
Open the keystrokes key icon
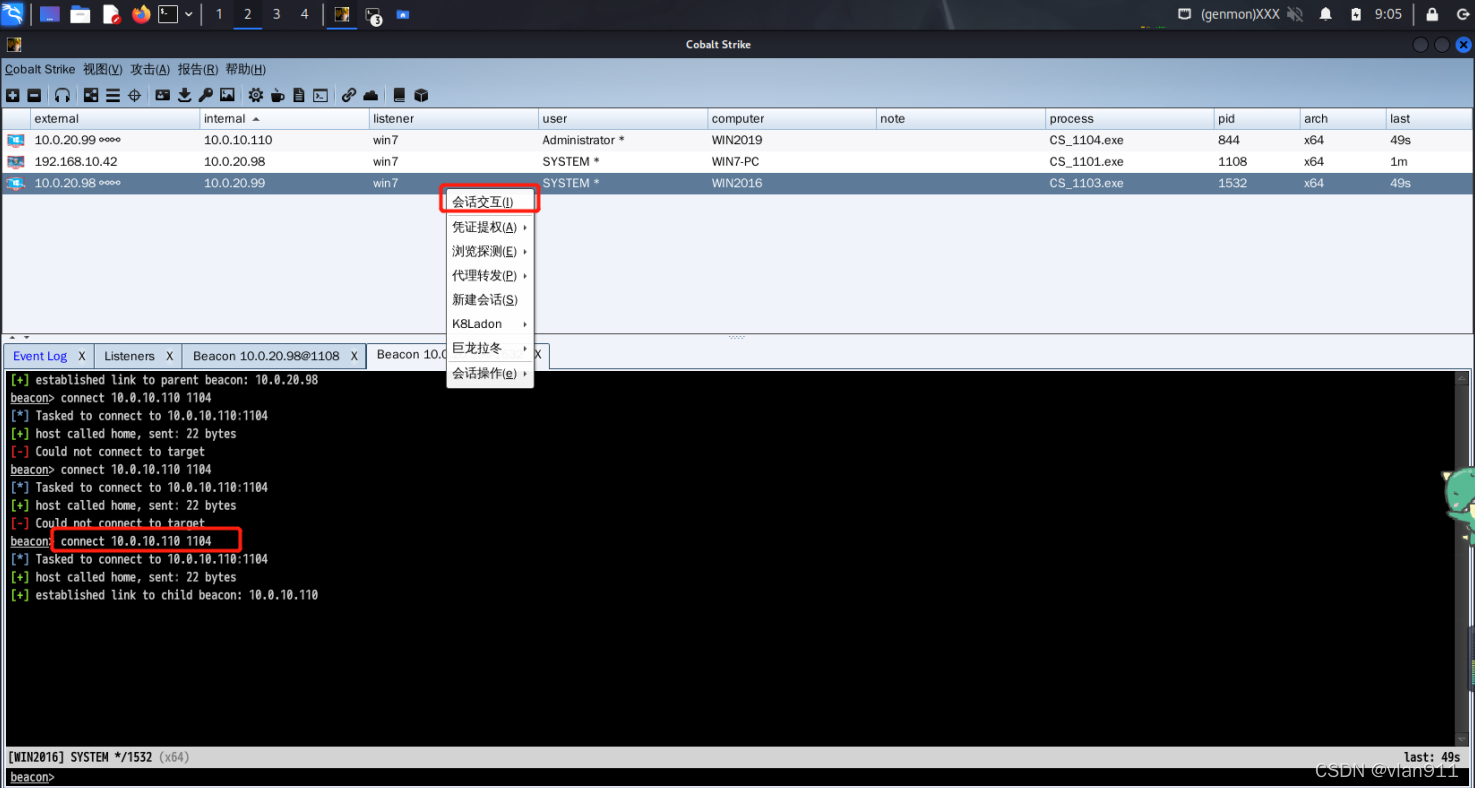tap(206, 95)
